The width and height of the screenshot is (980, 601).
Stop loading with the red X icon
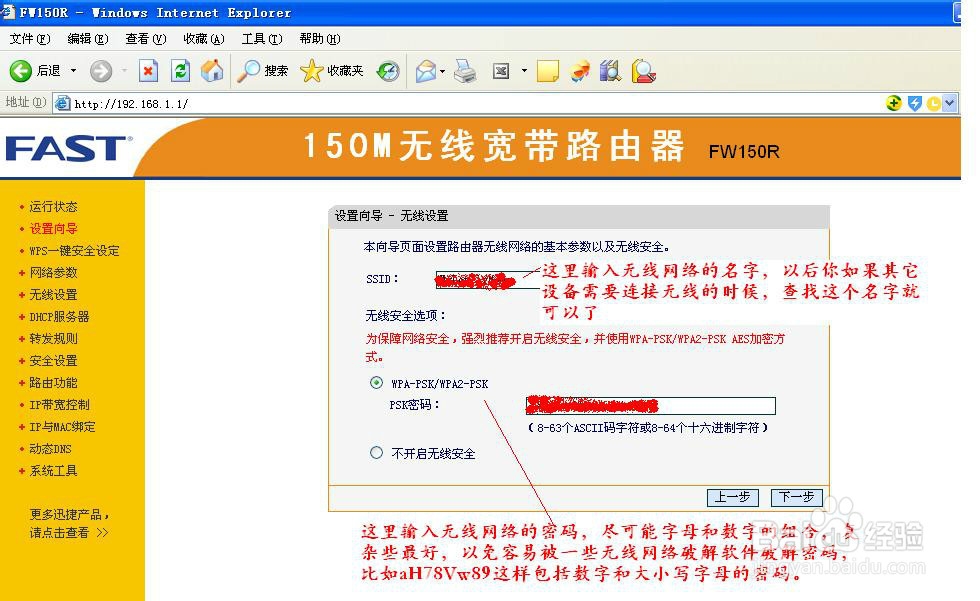pos(148,71)
